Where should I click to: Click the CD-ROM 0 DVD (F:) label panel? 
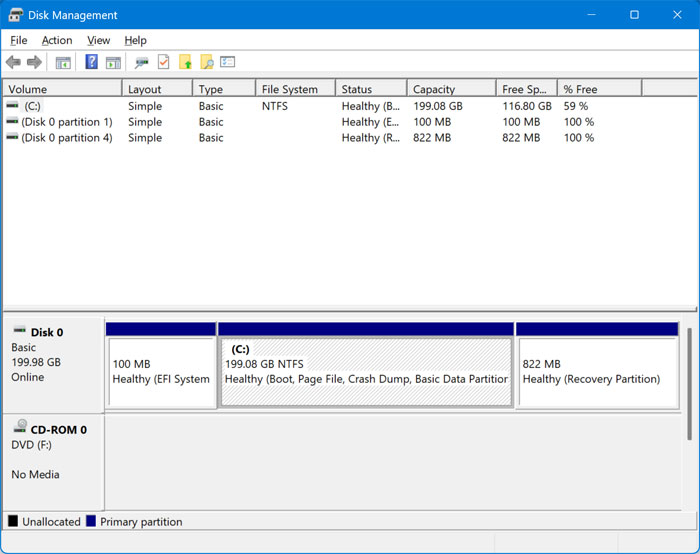point(54,462)
